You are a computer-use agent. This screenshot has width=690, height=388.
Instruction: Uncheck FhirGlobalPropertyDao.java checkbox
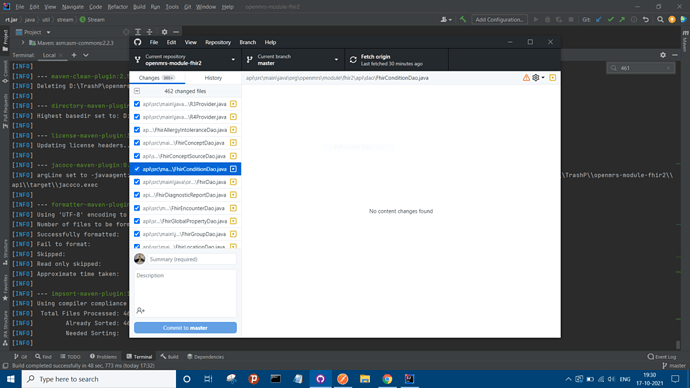137,221
